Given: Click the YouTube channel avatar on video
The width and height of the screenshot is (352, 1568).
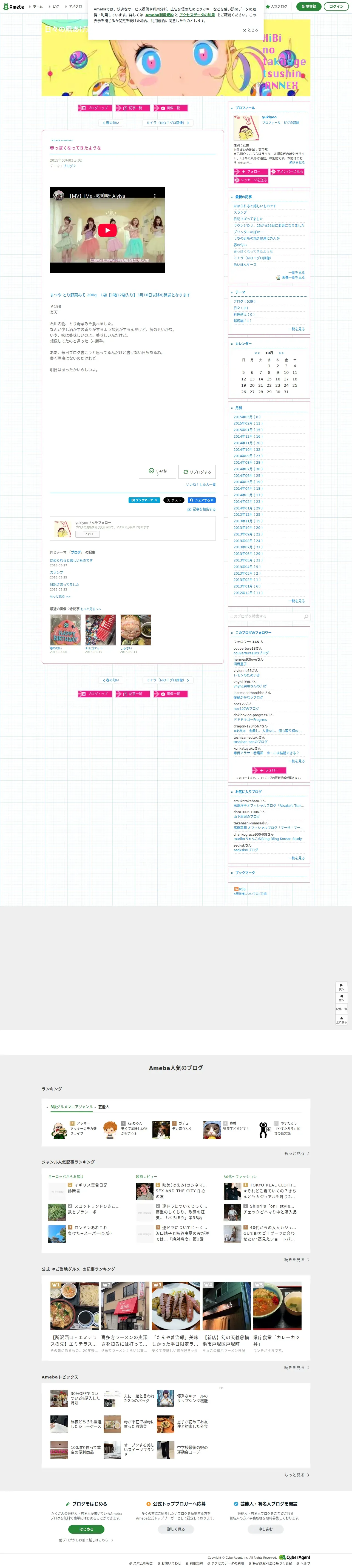Looking at the screenshot, I should (58, 196).
